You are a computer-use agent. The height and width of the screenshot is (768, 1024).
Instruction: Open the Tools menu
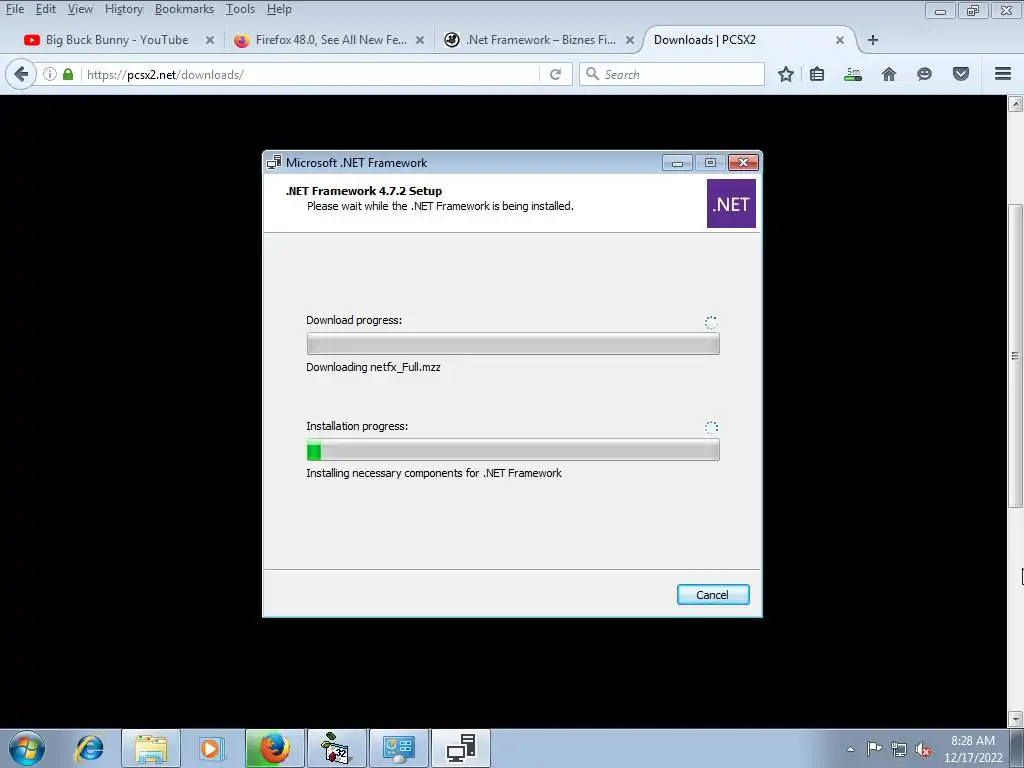[x=240, y=9]
